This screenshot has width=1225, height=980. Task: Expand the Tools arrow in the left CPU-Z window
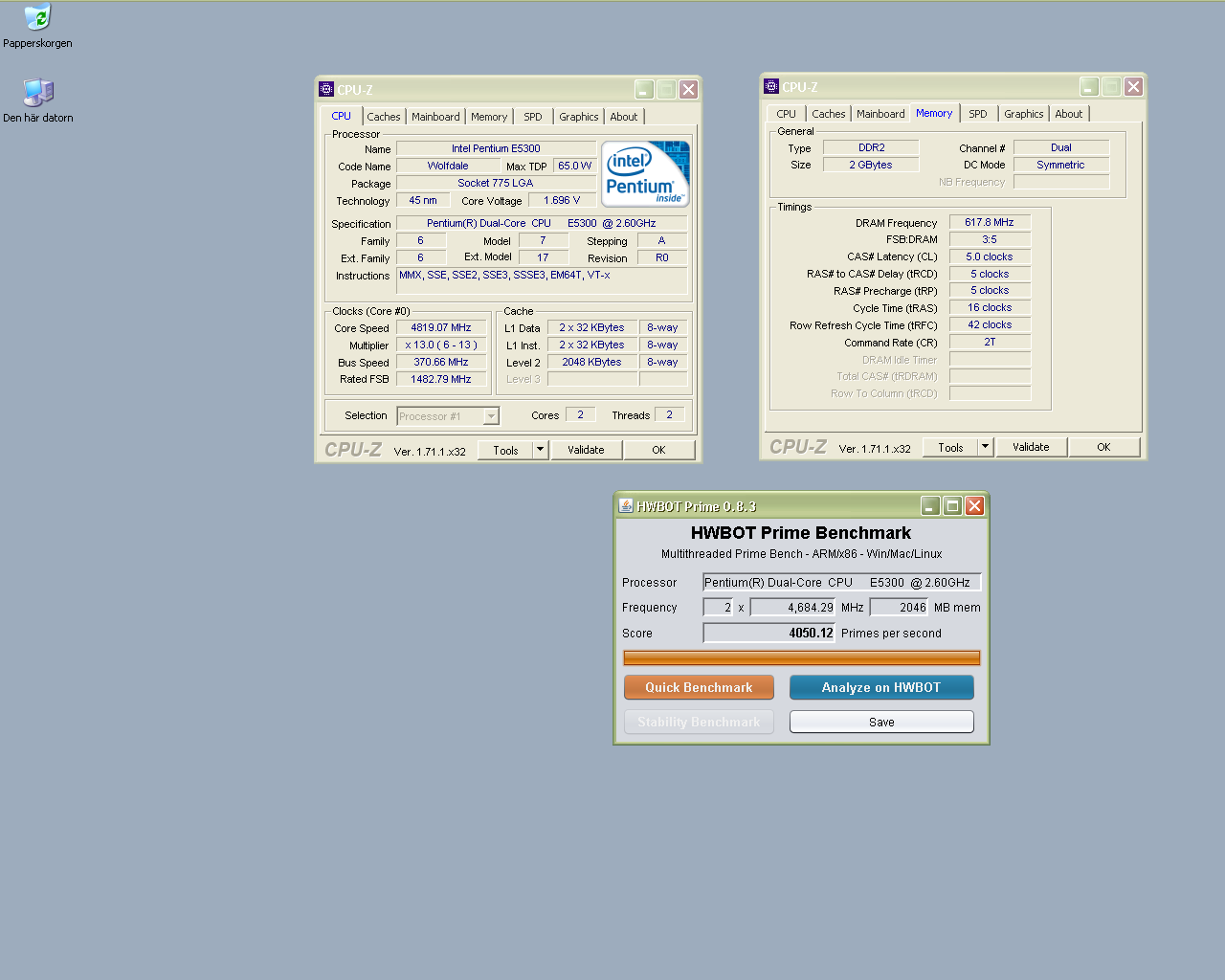tap(540, 450)
